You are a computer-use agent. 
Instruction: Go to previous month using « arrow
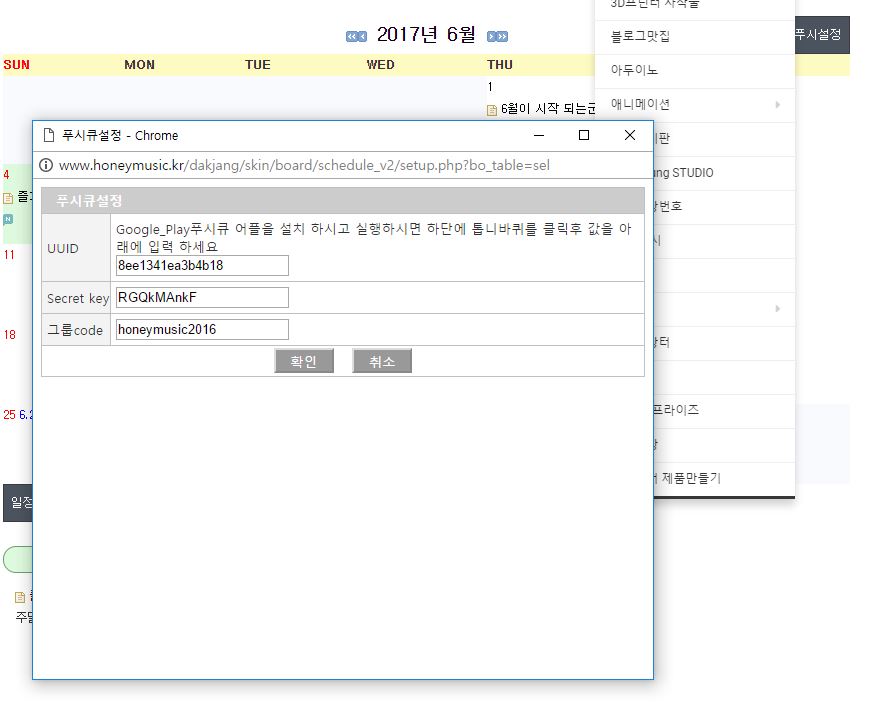point(362,34)
